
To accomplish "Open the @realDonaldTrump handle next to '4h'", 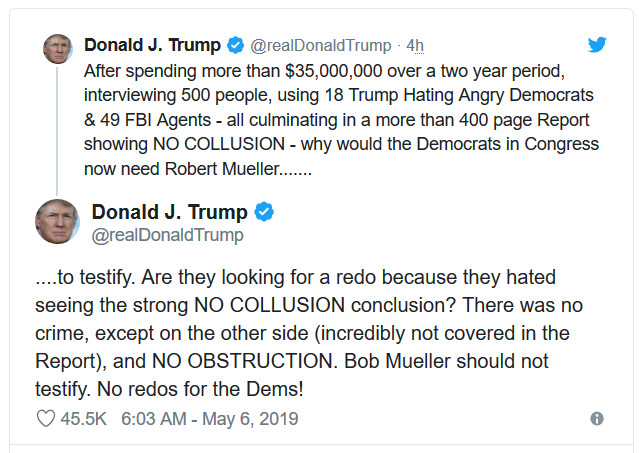I will point(320,46).
